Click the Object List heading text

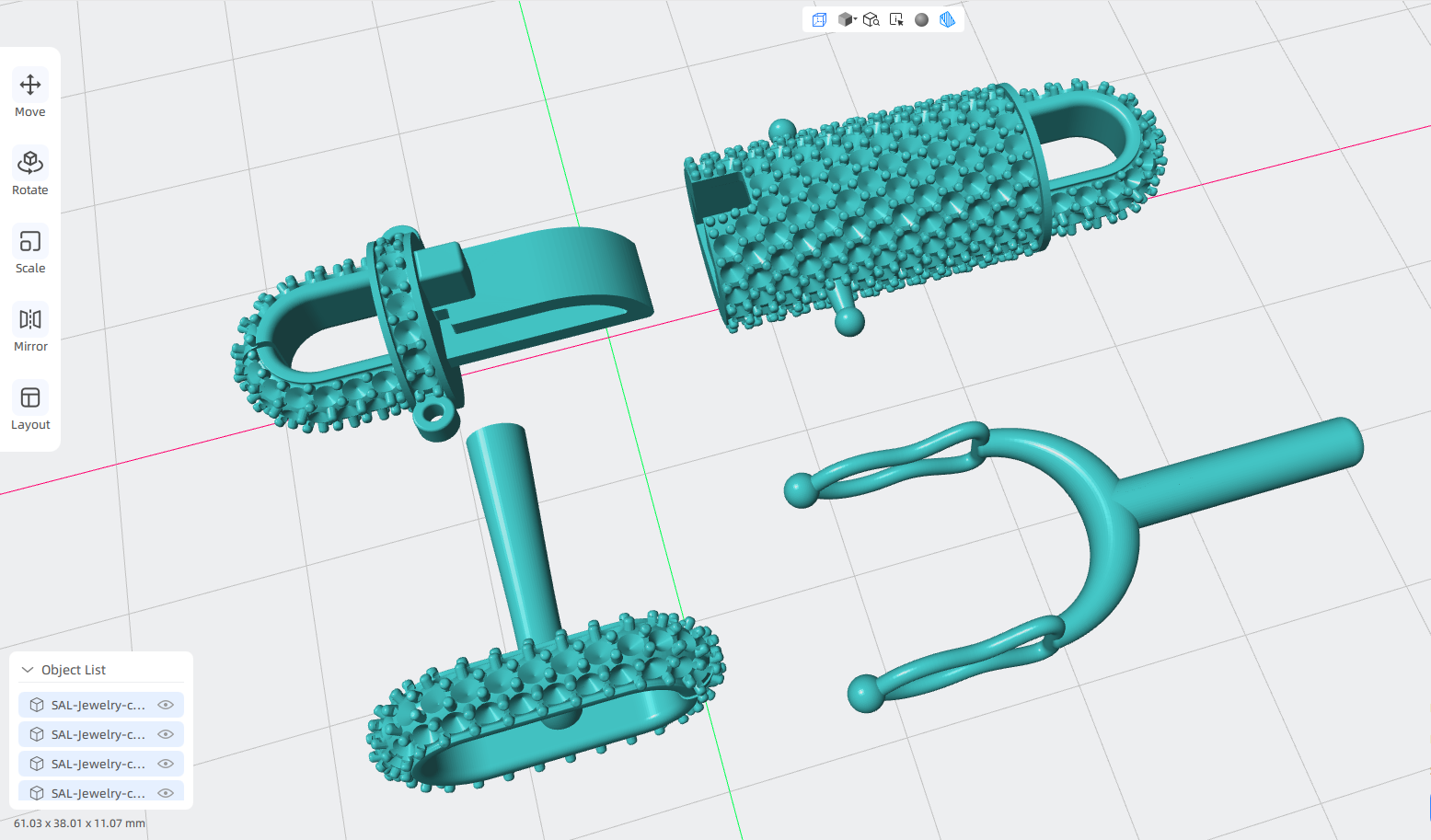[x=74, y=670]
